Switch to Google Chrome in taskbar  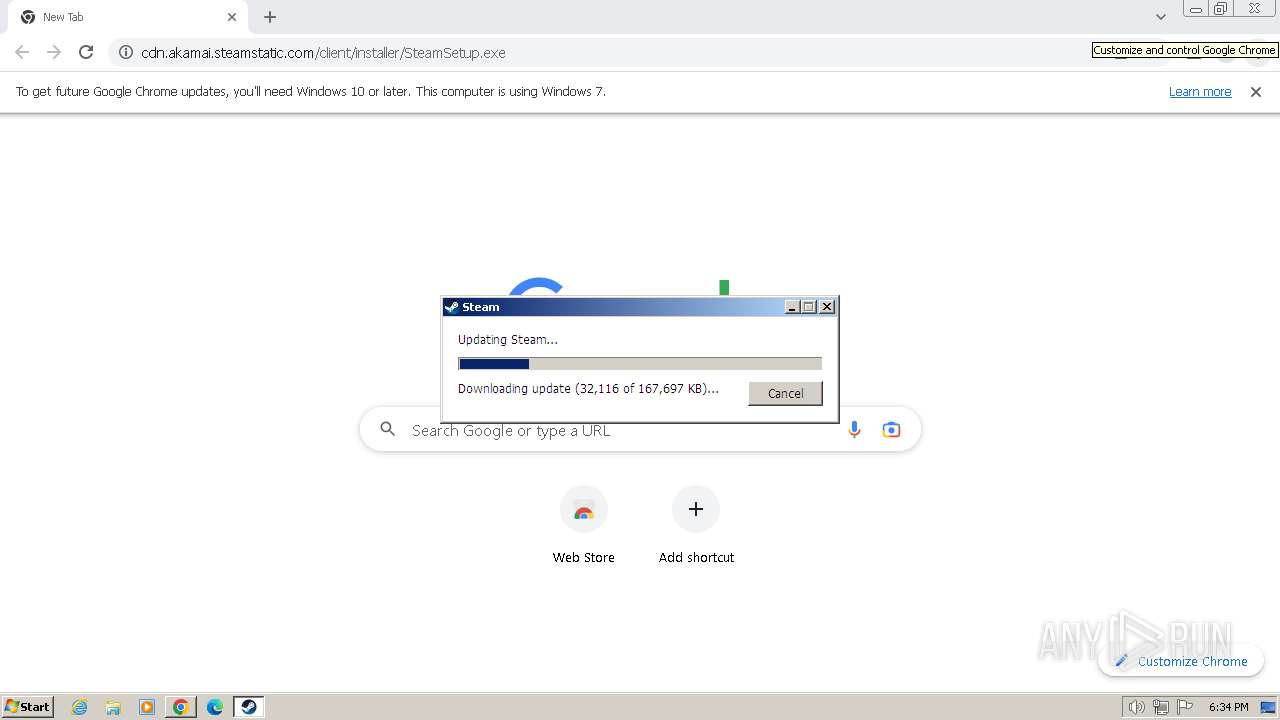pyautogui.click(x=181, y=707)
